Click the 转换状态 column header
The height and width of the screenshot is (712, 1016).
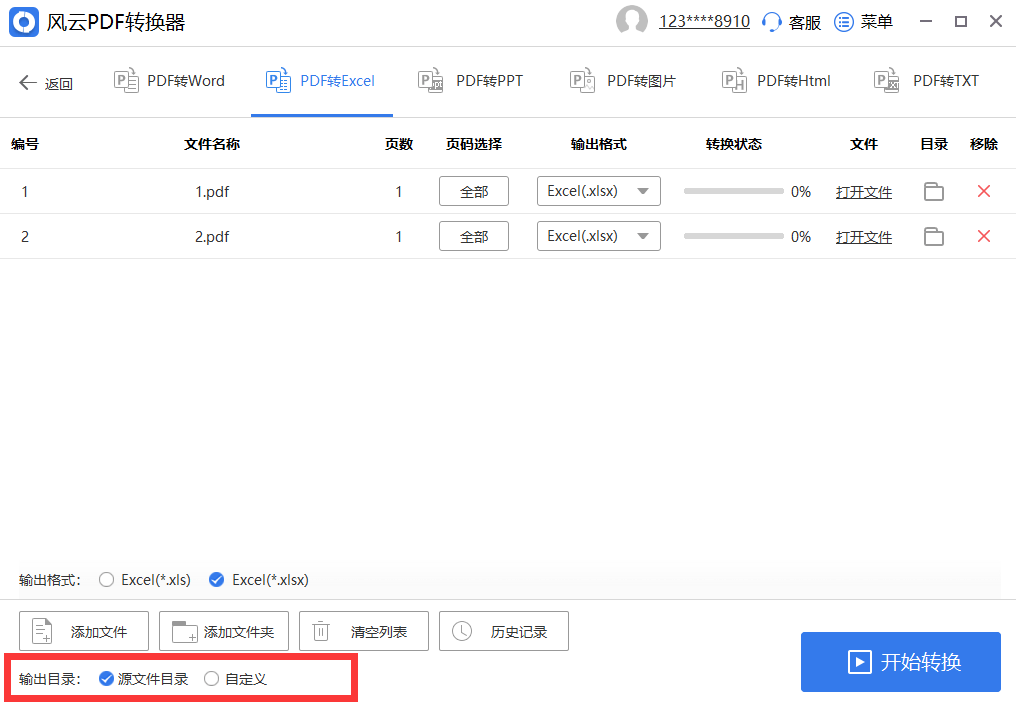(733, 144)
